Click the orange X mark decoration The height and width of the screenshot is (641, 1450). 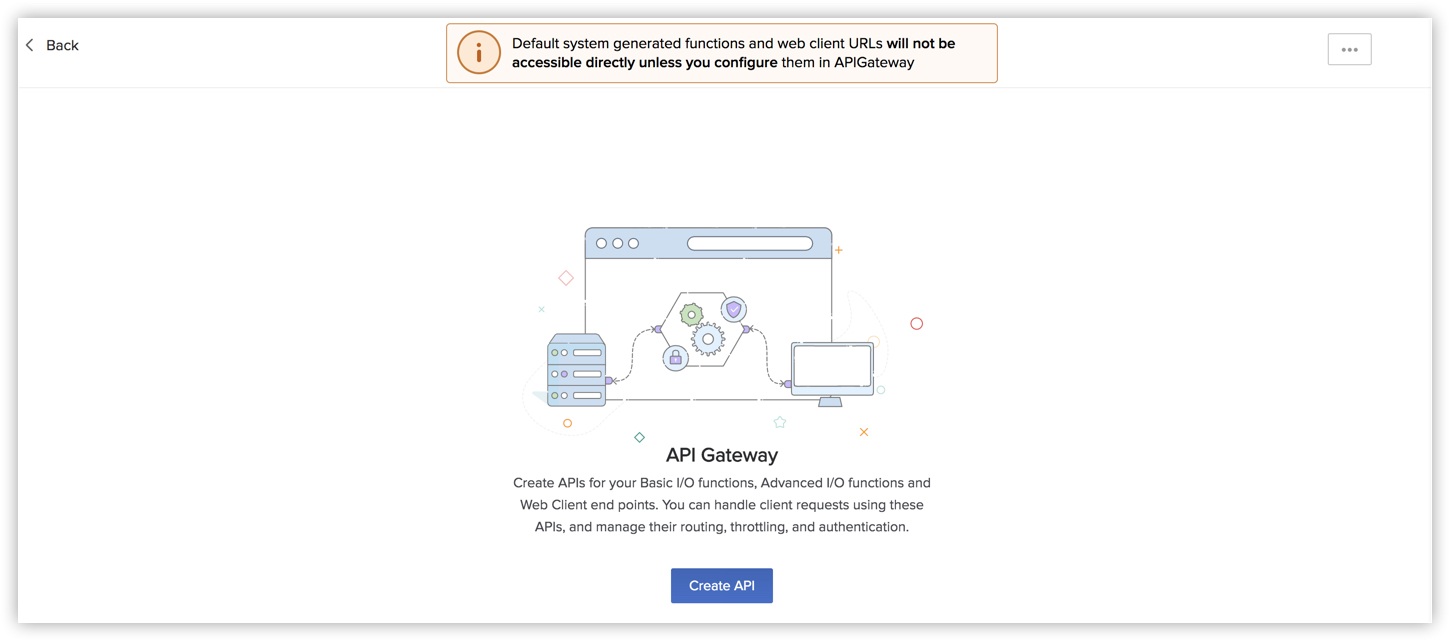[864, 432]
